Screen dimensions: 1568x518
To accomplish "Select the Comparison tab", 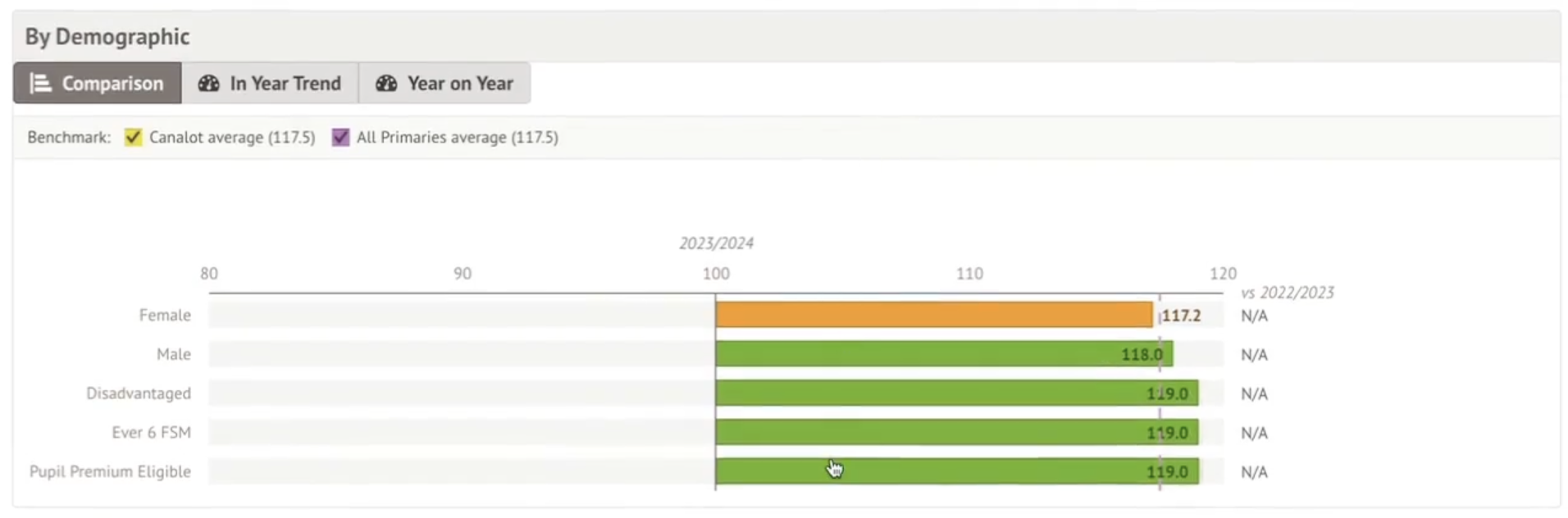I will 98,84.
